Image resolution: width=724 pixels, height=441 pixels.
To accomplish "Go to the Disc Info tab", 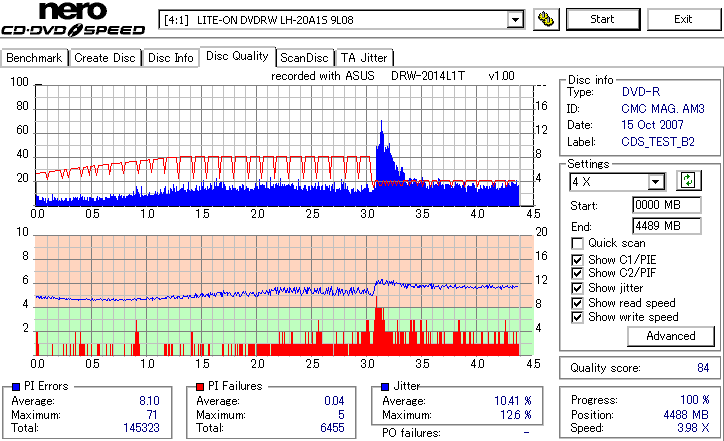I will pos(171,58).
